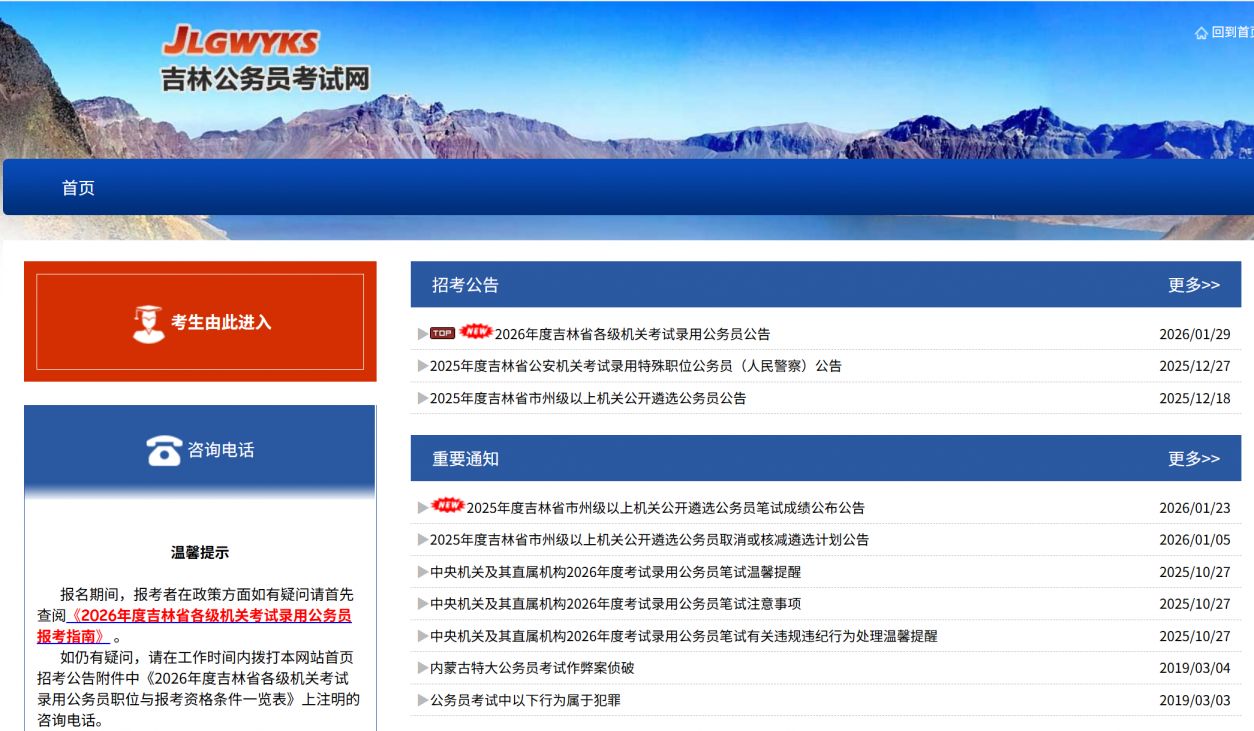This screenshot has height=731, width=1254.
Task: Open 公务员考试中以下行为属于犯罪 article
Action: pyautogui.click(x=525, y=700)
